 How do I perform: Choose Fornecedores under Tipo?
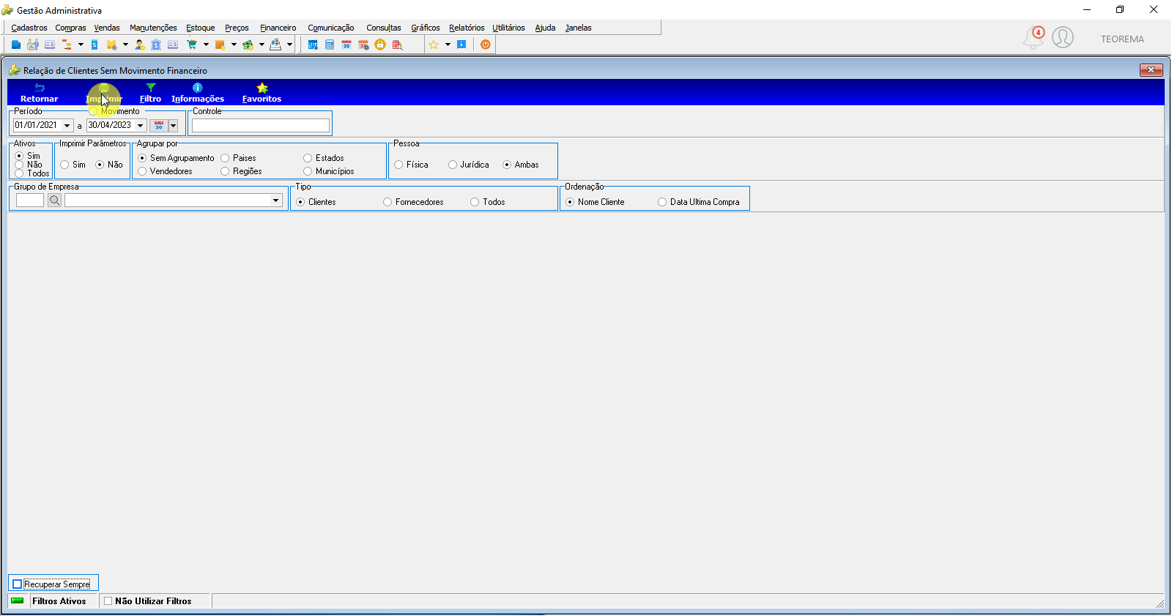(x=388, y=202)
